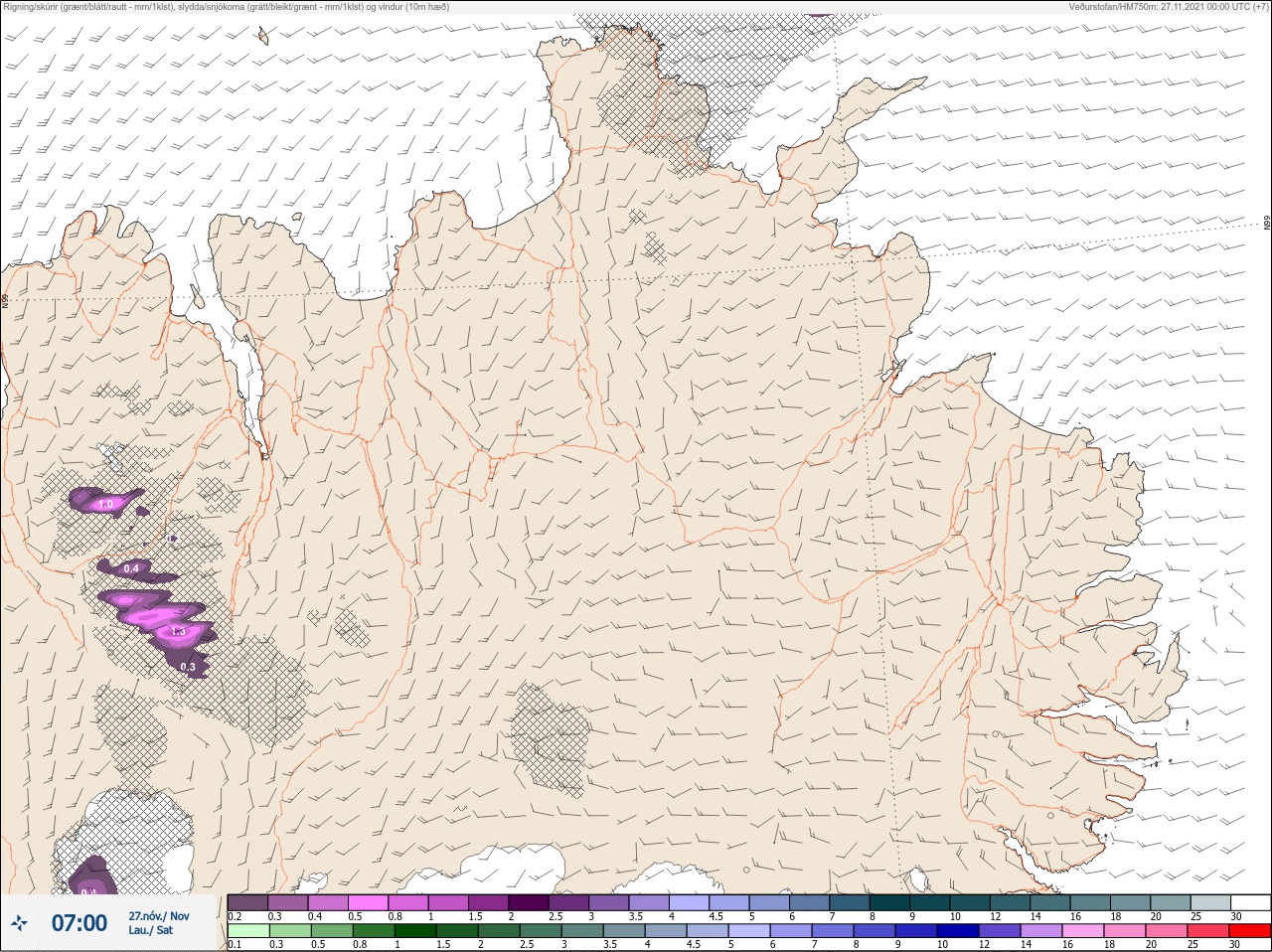This screenshot has width=1272, height=952.
Task: Open the map title starting with Rigning/skúrir
Action: coord(227,7)
